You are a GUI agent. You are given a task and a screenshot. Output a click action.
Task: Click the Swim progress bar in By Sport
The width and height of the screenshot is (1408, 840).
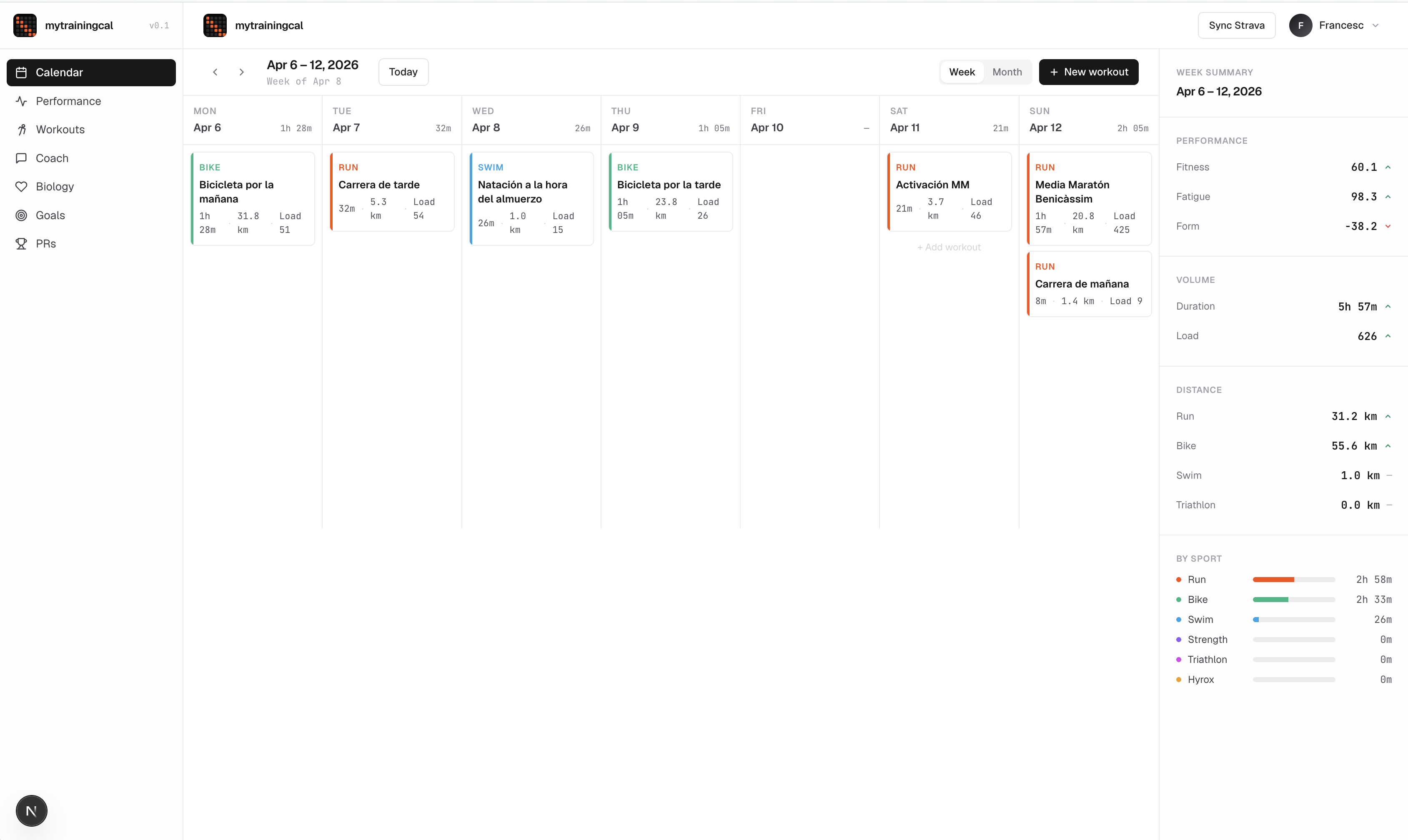(x=1294, y=620)
